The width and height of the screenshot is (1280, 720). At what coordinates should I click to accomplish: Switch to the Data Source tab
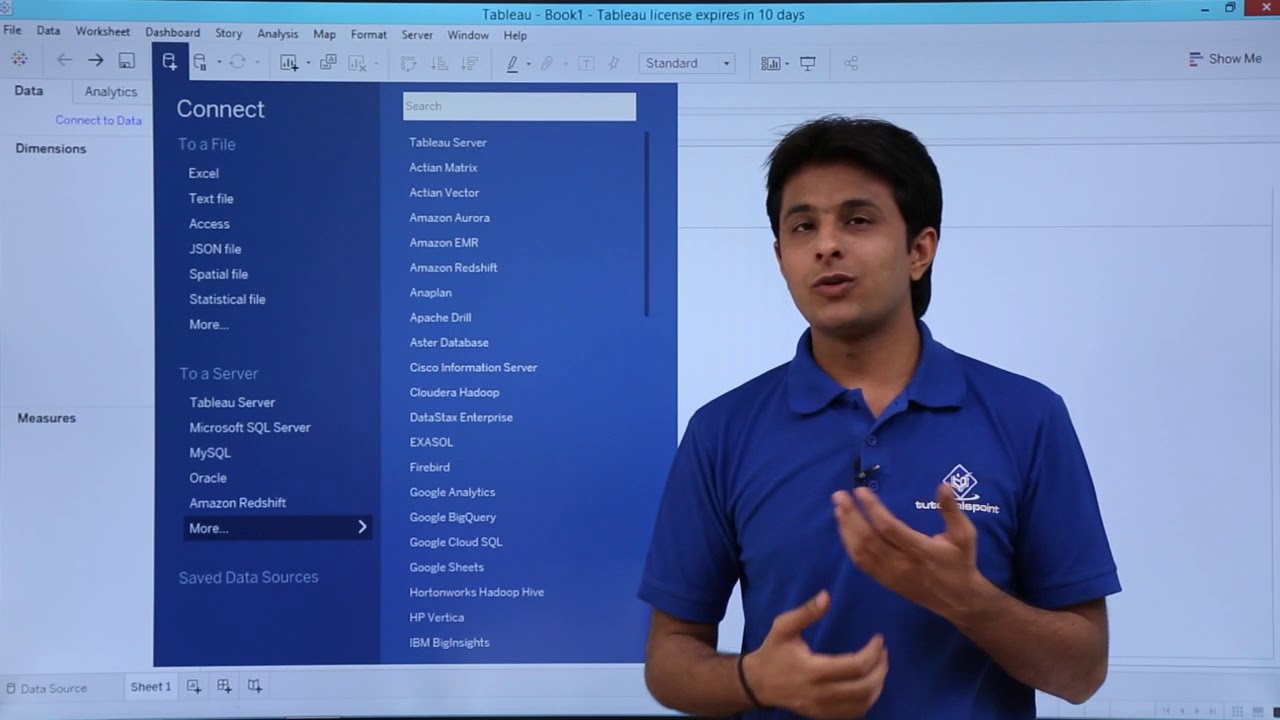(46, 688)
